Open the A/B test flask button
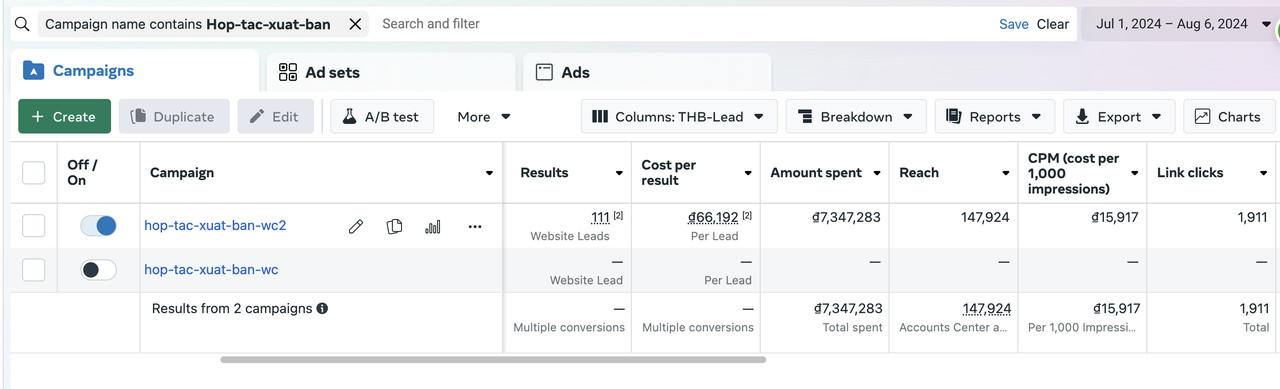 tap(380, 117)
